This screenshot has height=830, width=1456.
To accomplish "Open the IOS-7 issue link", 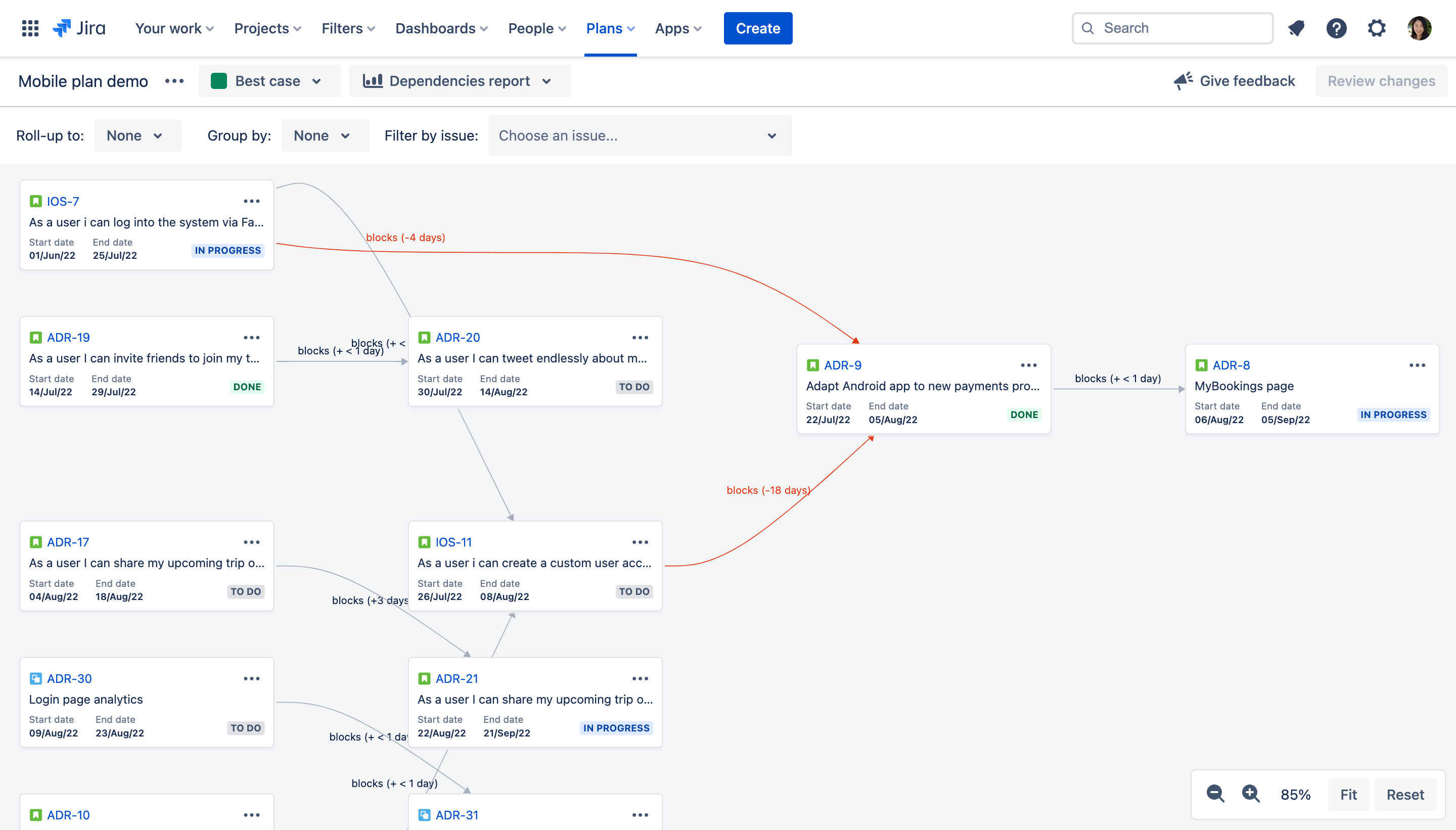I will click(x=63, y=201).
